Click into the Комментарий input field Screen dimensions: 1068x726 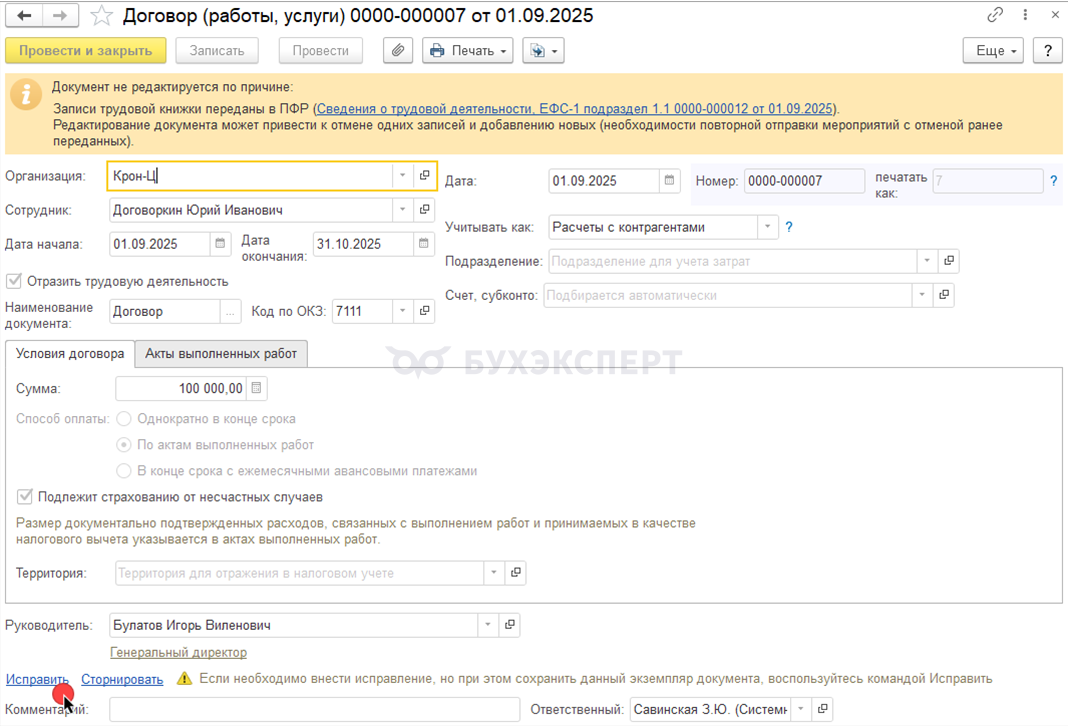tap(314, 709)
